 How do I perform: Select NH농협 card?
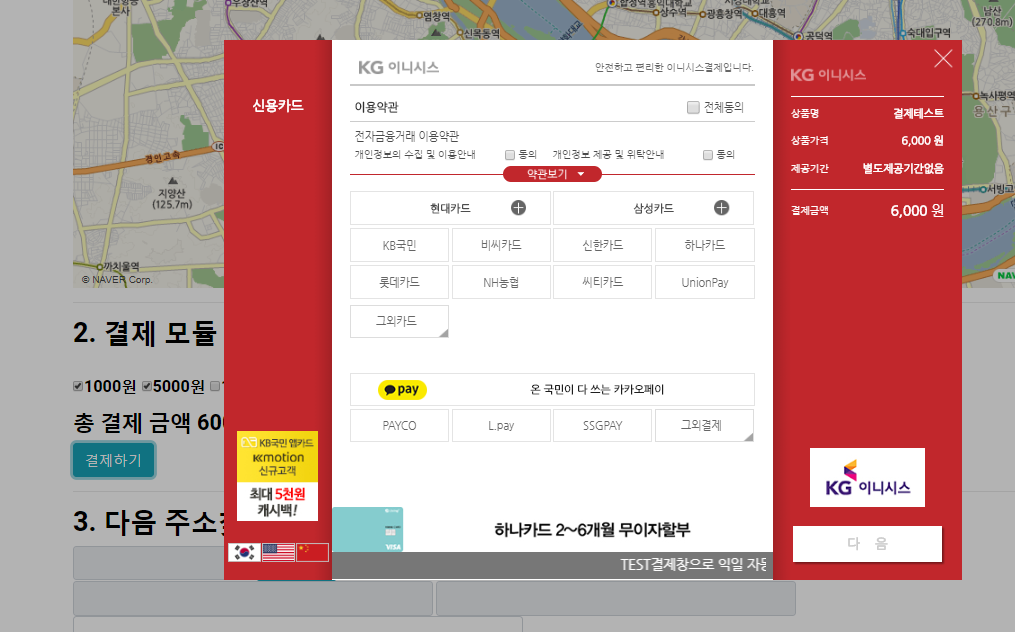[x=501, y=282]
